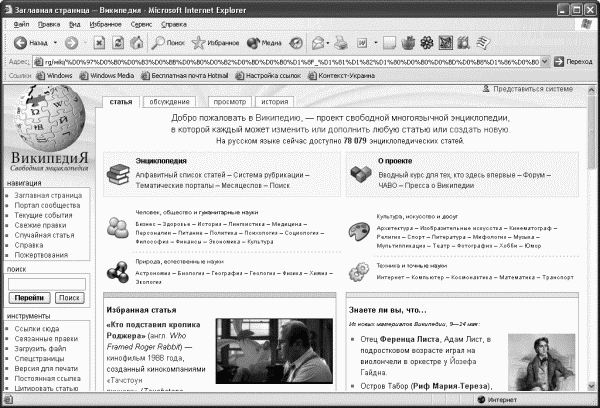This screenshot has height=408, width=600.
Task: Click the Print icon in toolbar
Action: [341, 43]
